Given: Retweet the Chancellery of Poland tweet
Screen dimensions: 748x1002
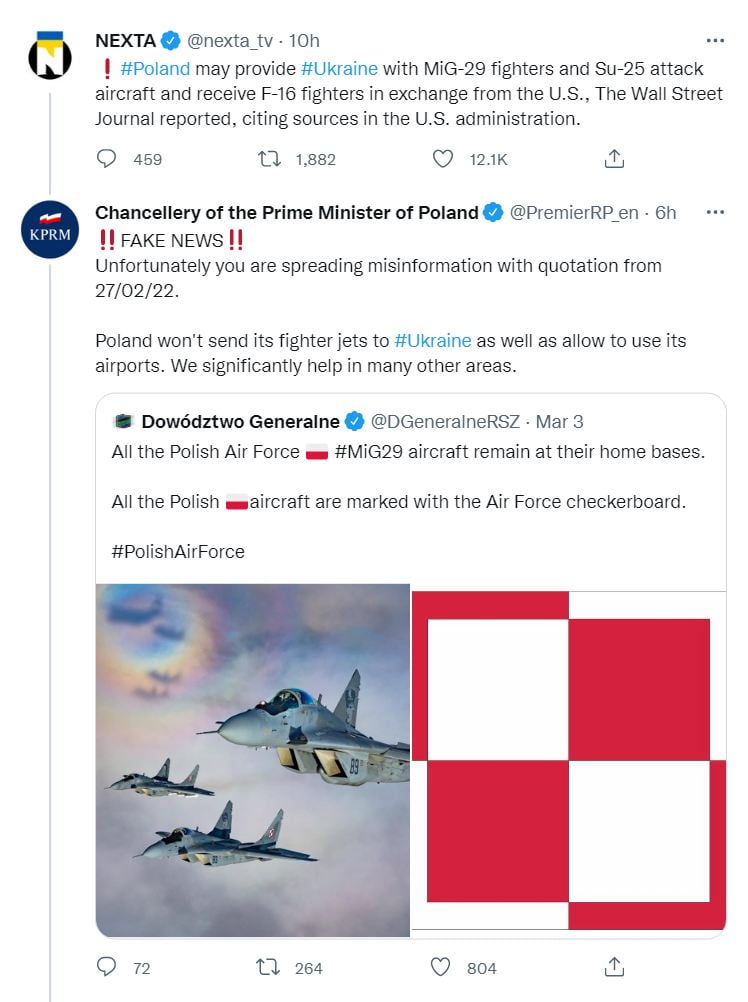Looking at the screenshot, I should pyautogui.click(x=267, y=967).
